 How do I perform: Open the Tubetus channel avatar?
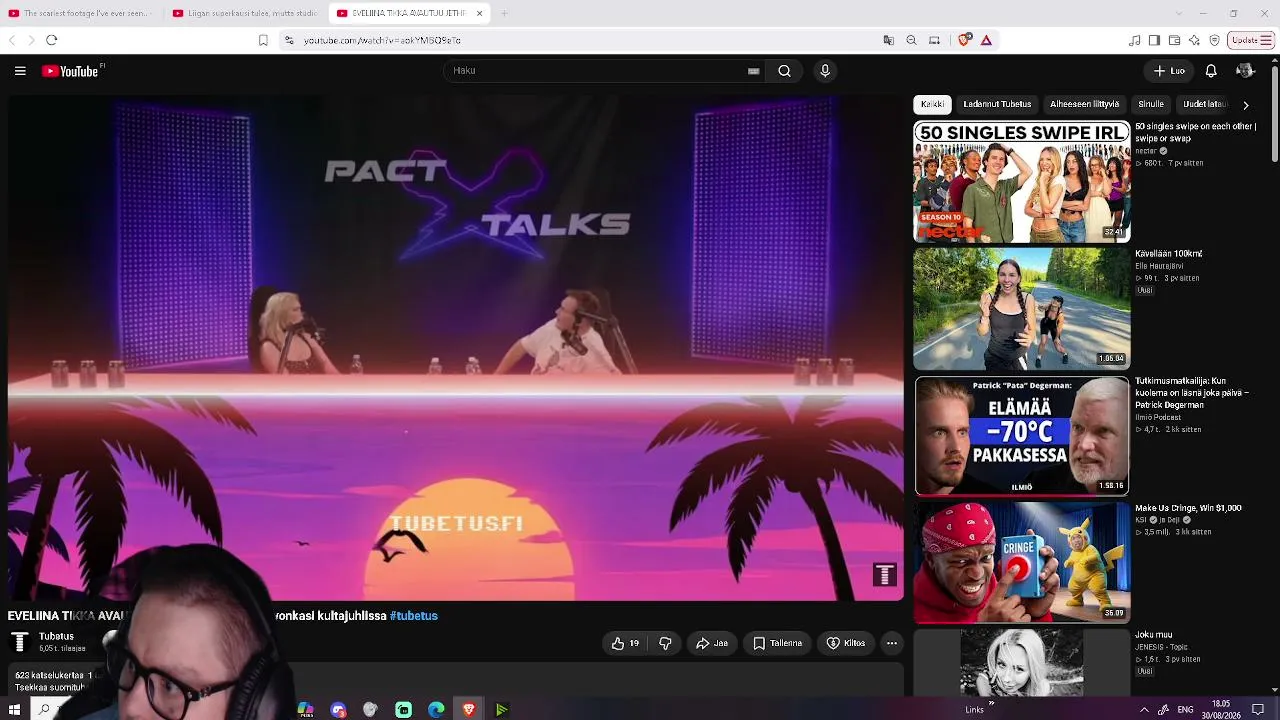pyautogui.click(x=20, y=642)
